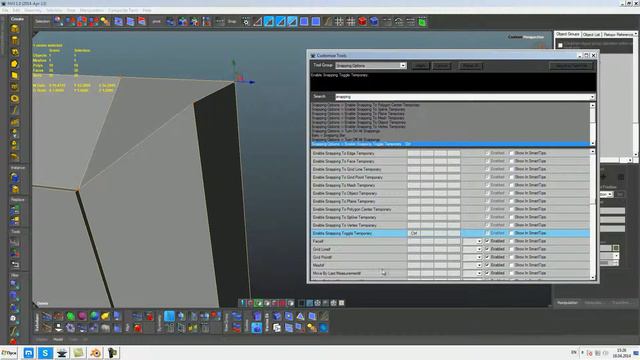The image size is (640, 360).
Task: Open Skype from the taskbar
Action: (45, 353)
